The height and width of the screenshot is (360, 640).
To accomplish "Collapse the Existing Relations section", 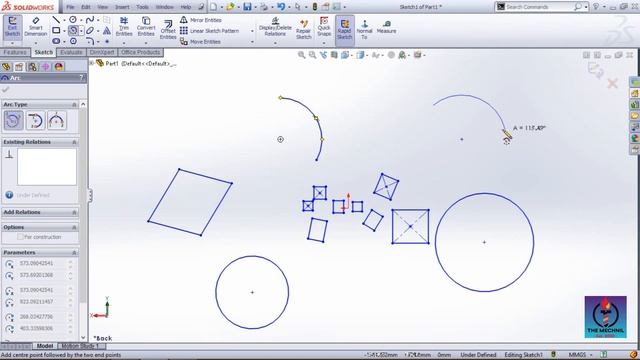I will 74,142.
